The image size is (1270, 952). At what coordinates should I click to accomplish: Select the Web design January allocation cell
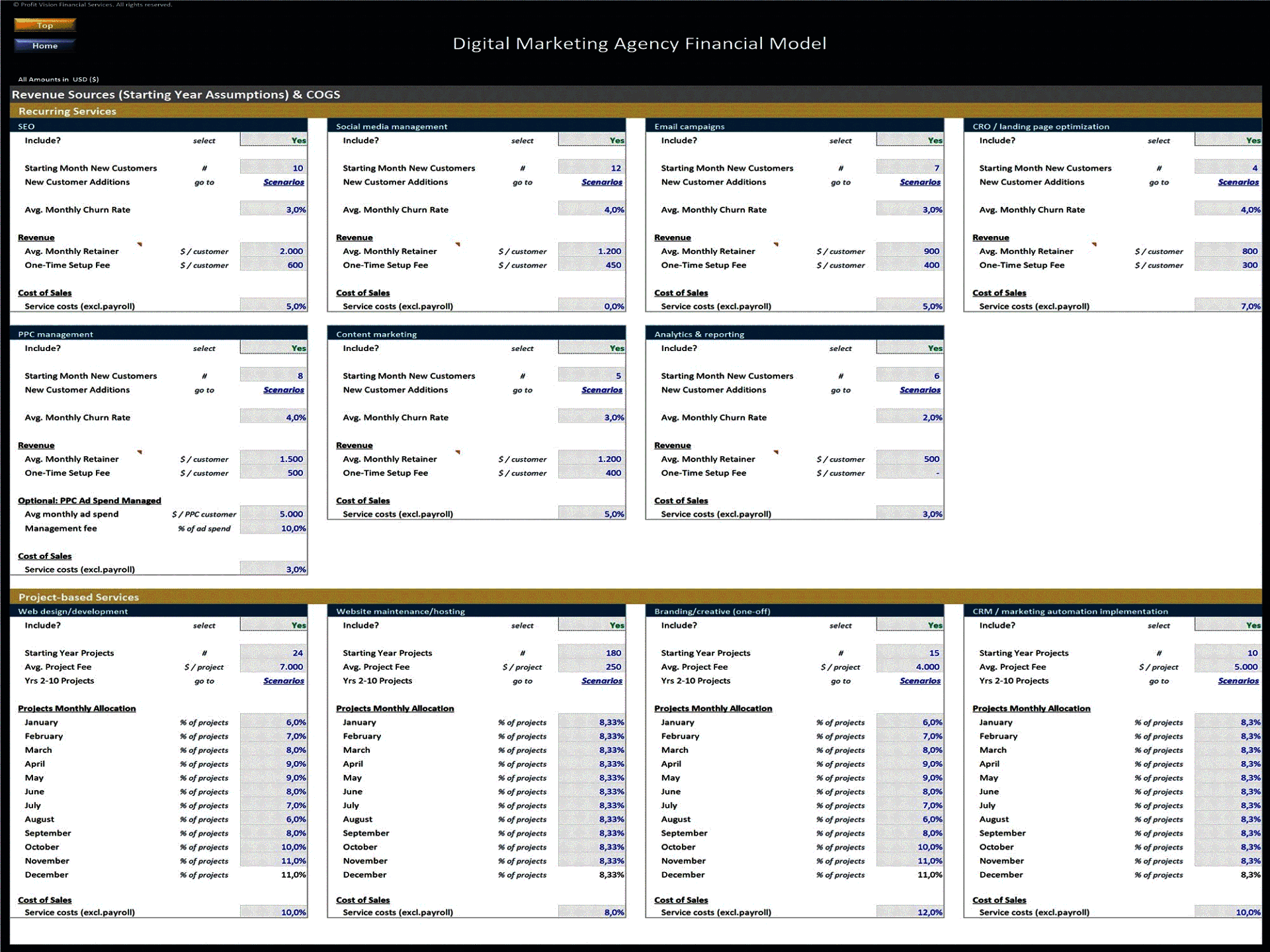[273, 722]
